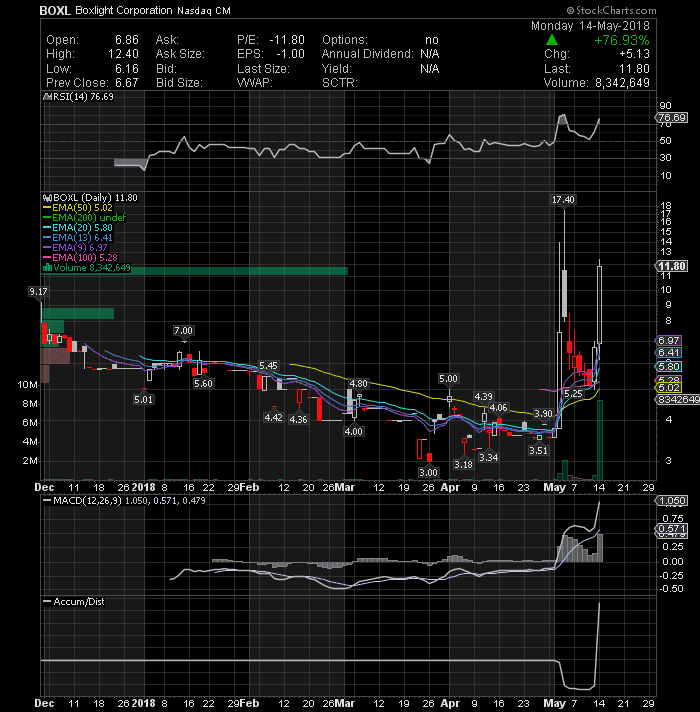700x712 pixels.
Task: Click the 17.40 peak price label
Action: pos(563,200)
